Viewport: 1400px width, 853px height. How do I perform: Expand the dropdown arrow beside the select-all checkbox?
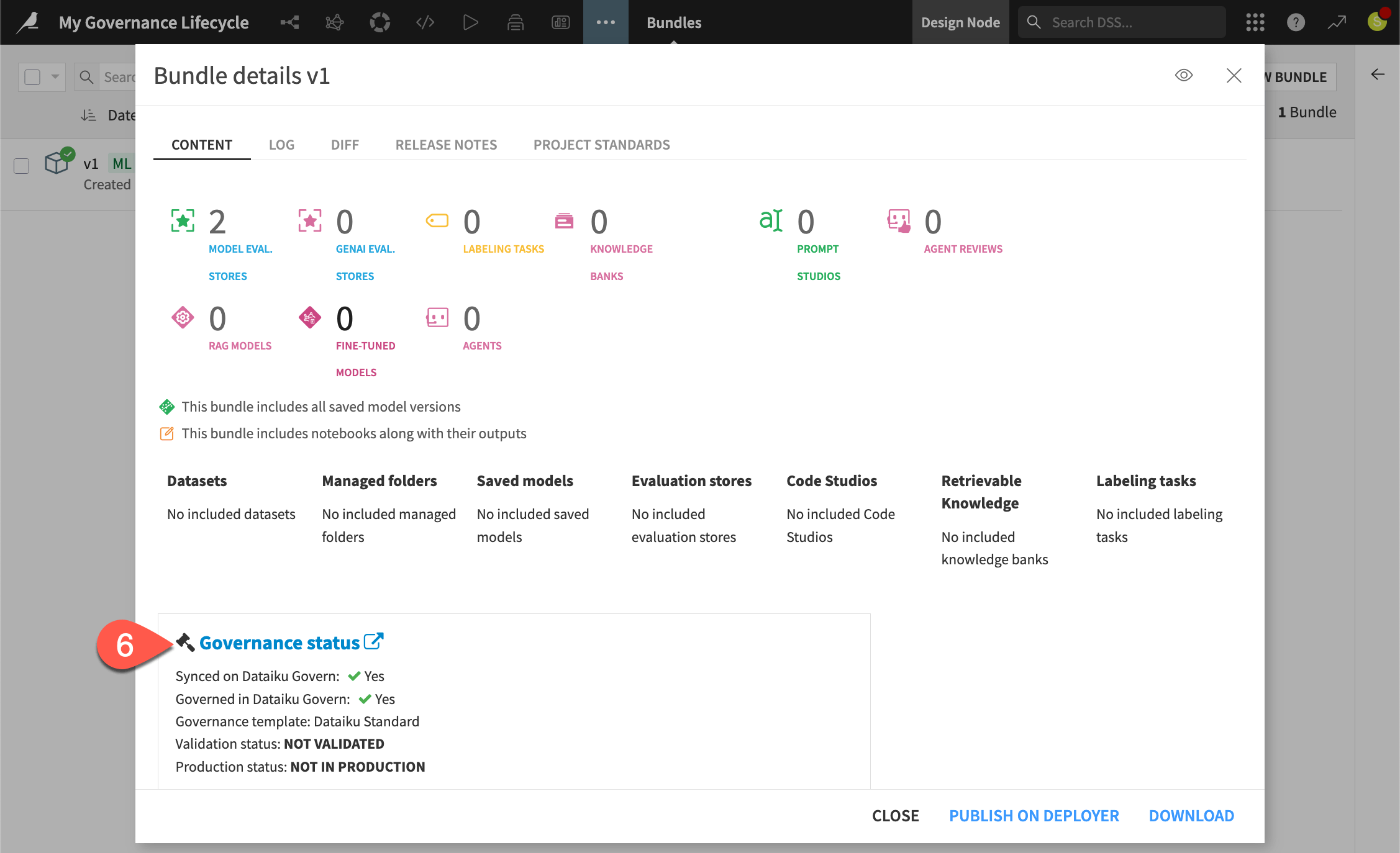[x=55, y=76]
